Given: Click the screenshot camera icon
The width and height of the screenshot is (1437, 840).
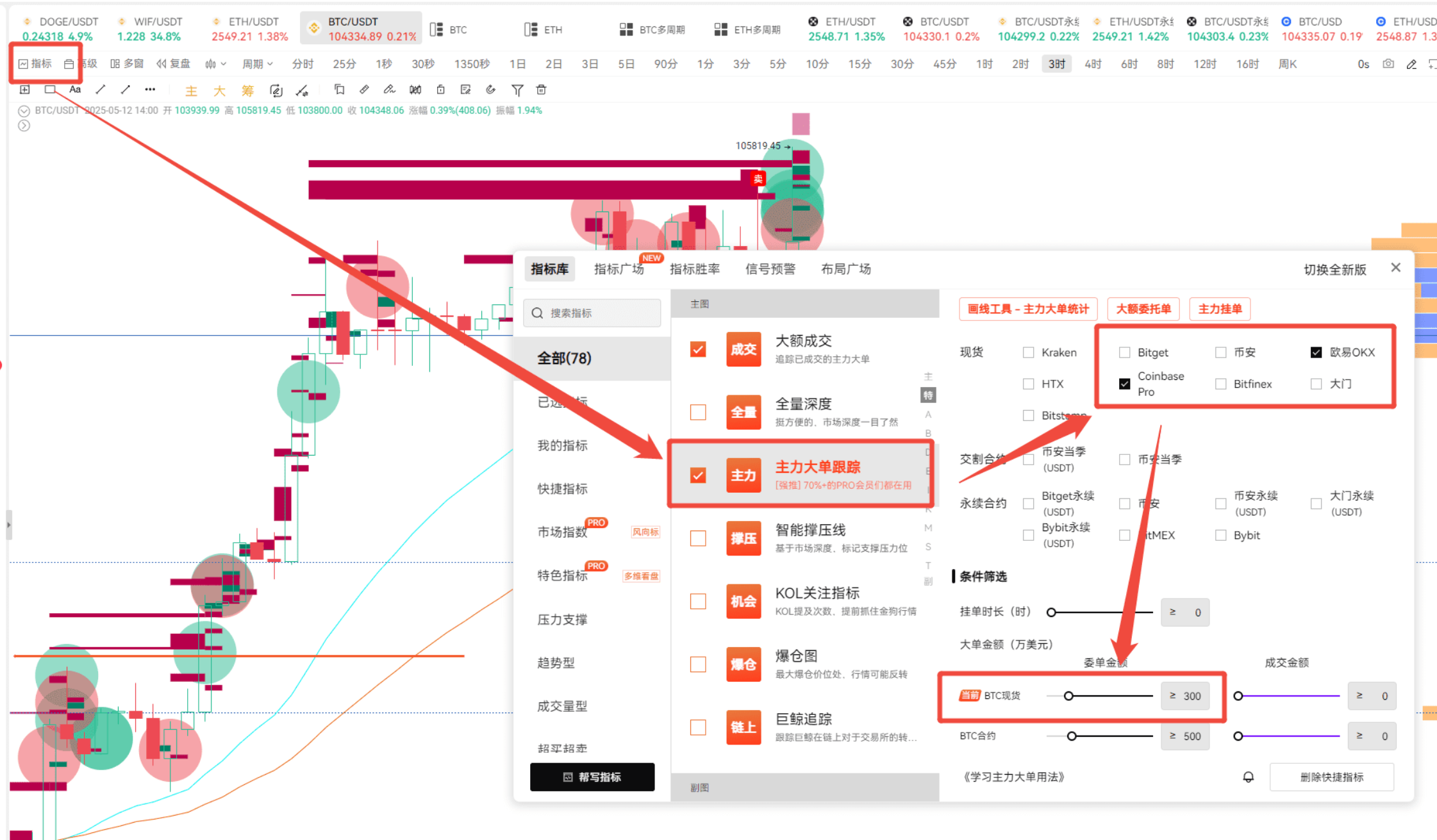Looking at the screenshot, I should (x=1388, y=64).
